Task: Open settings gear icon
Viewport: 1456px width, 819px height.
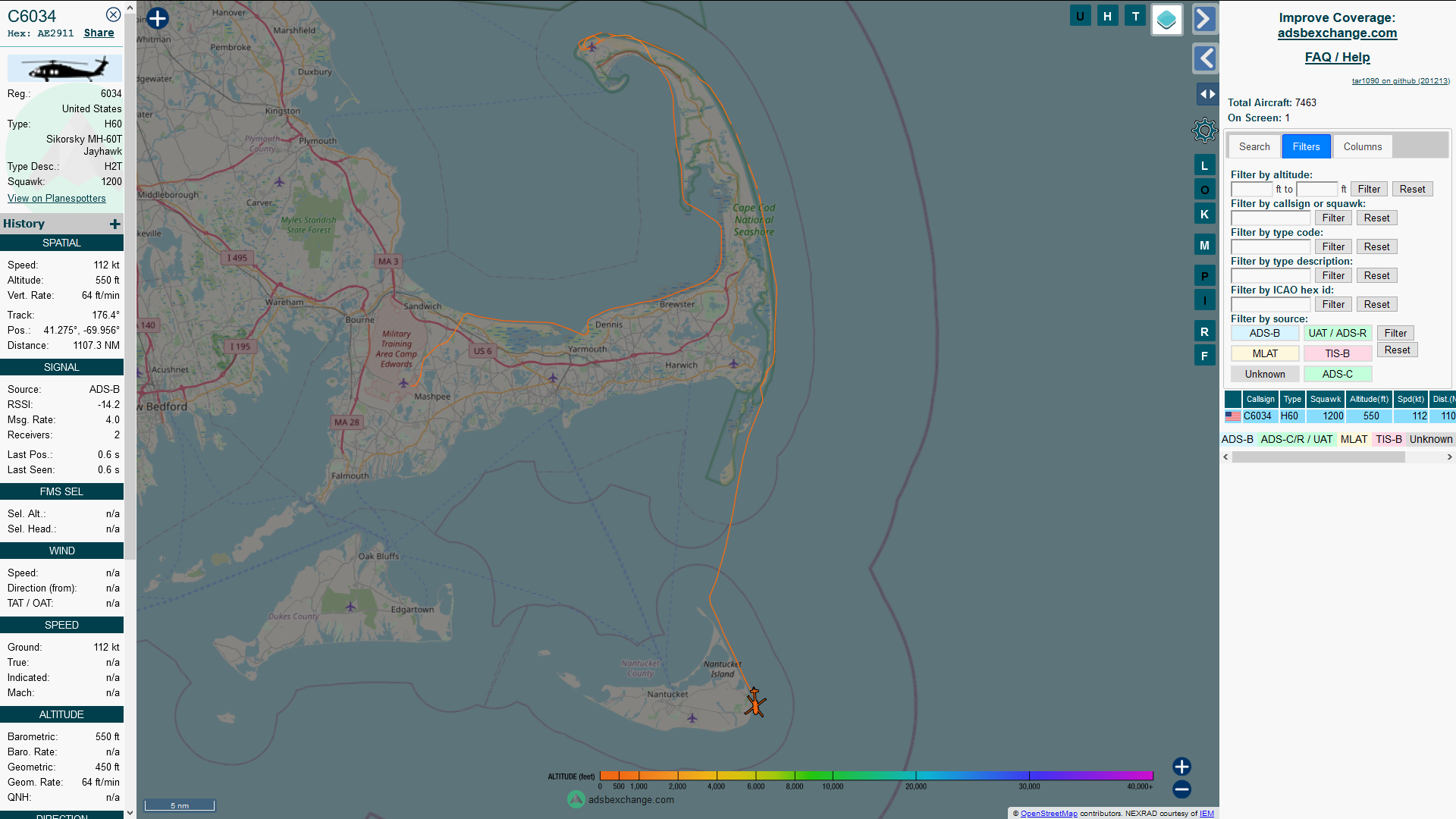Action: [x=1204, y=130]
